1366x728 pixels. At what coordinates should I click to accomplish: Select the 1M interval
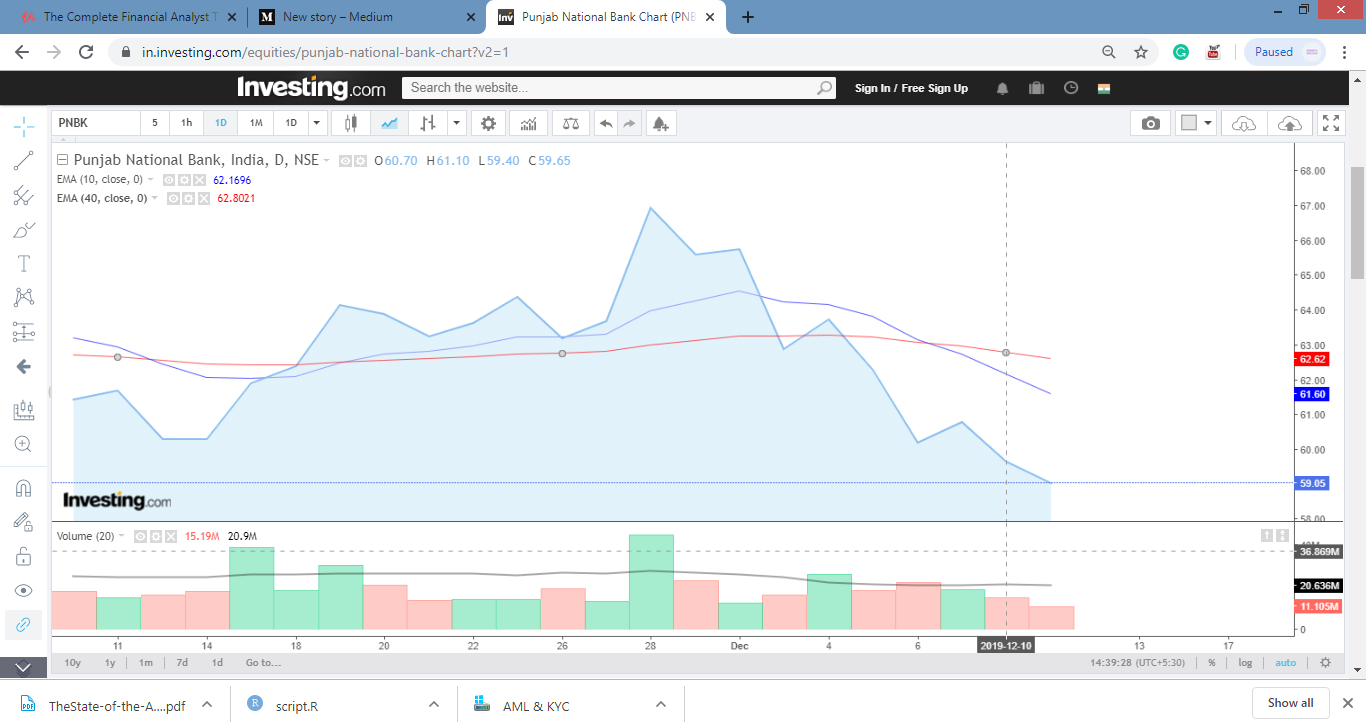click(x=256, y=123)
